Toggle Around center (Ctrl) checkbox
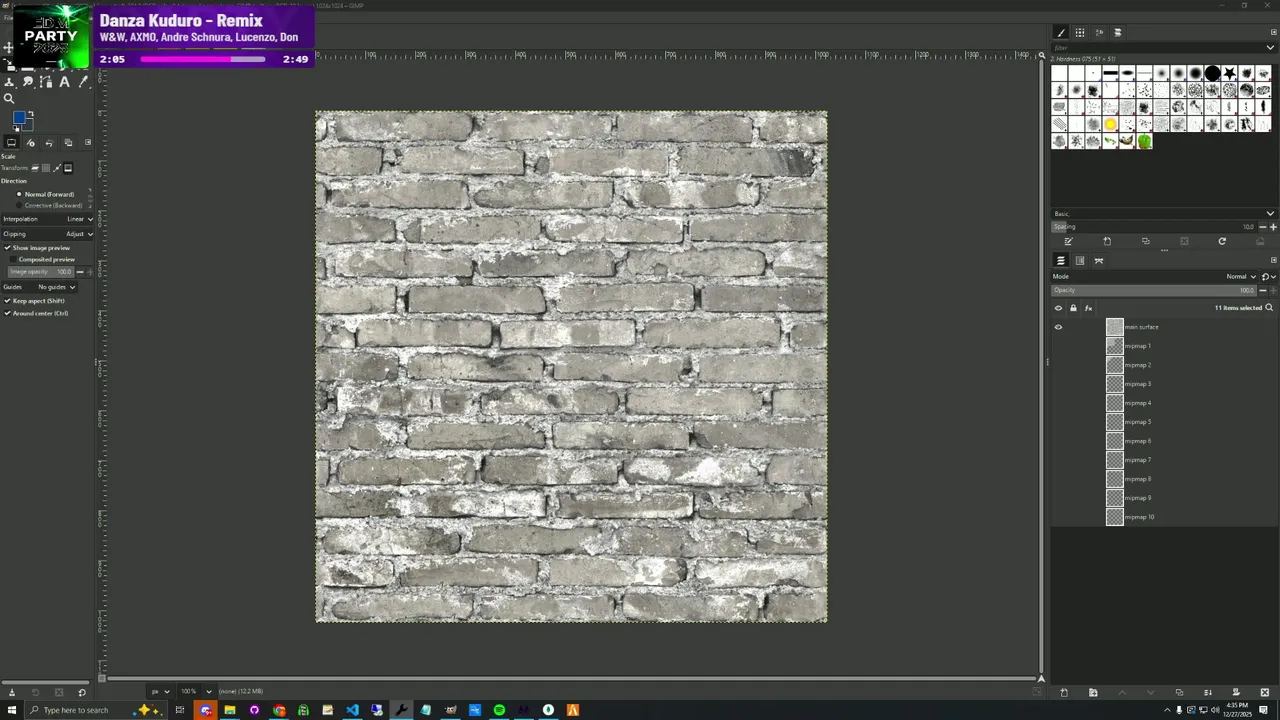 [36, 314]
